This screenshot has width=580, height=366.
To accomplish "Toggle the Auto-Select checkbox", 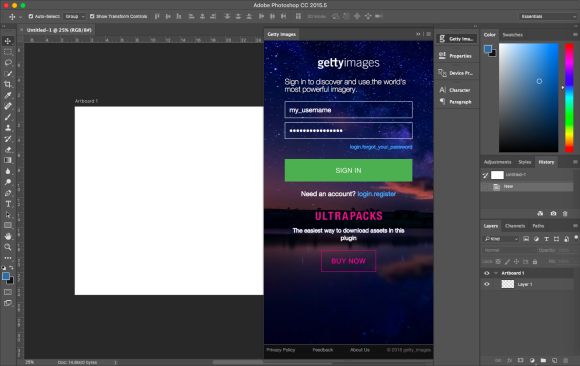I will [31, 16].
